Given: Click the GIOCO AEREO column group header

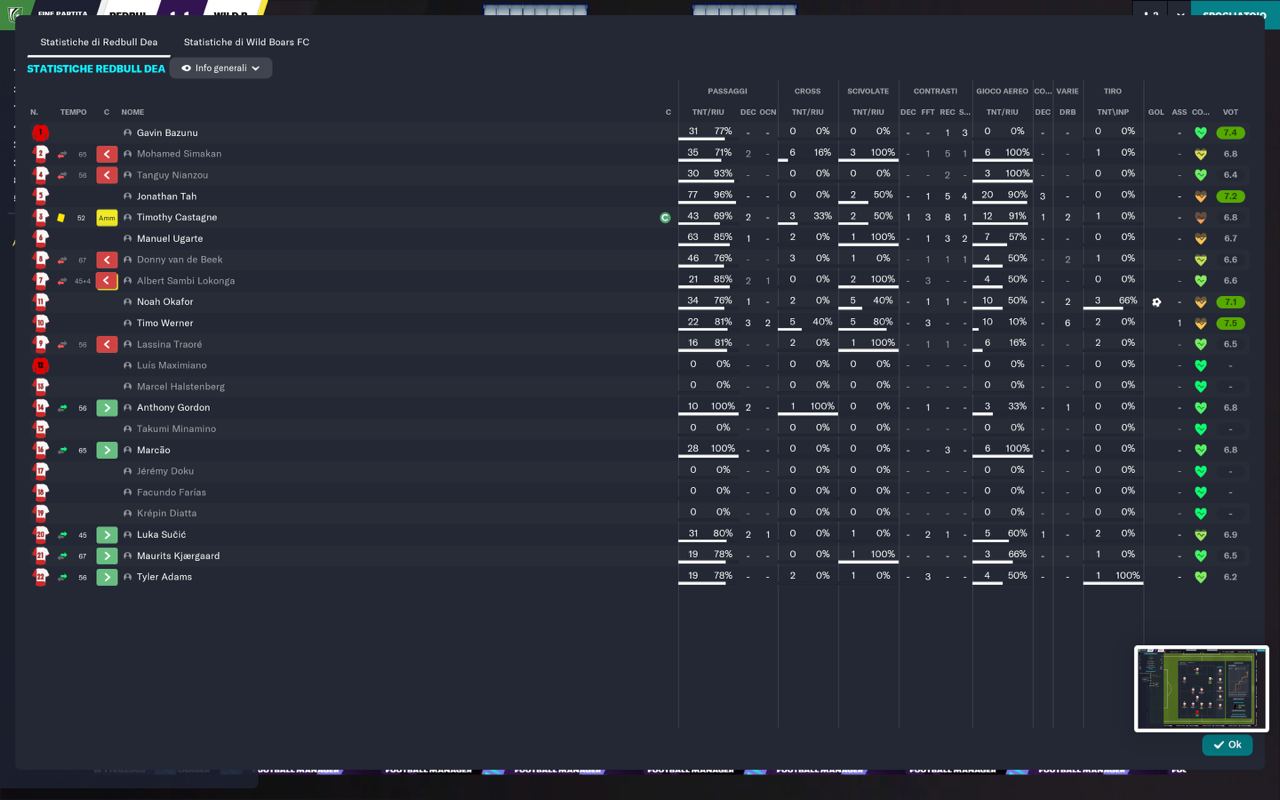Looking at the screenshot, I should (1002, 91).
